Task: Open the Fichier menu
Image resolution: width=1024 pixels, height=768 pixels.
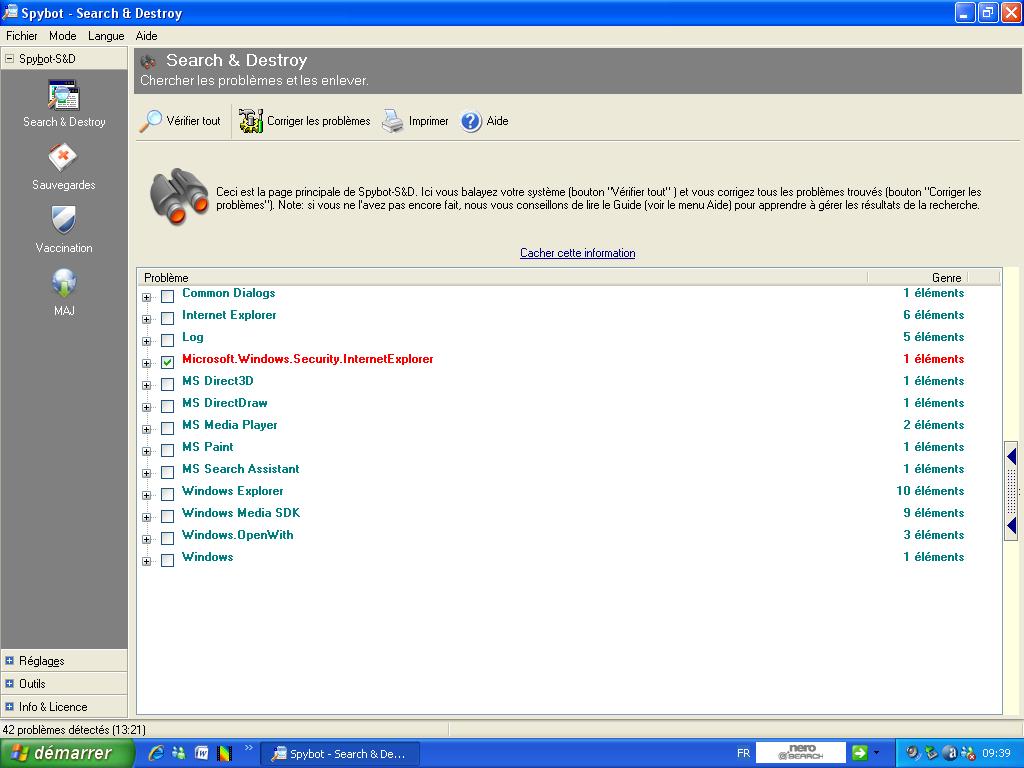Action: 21,36
